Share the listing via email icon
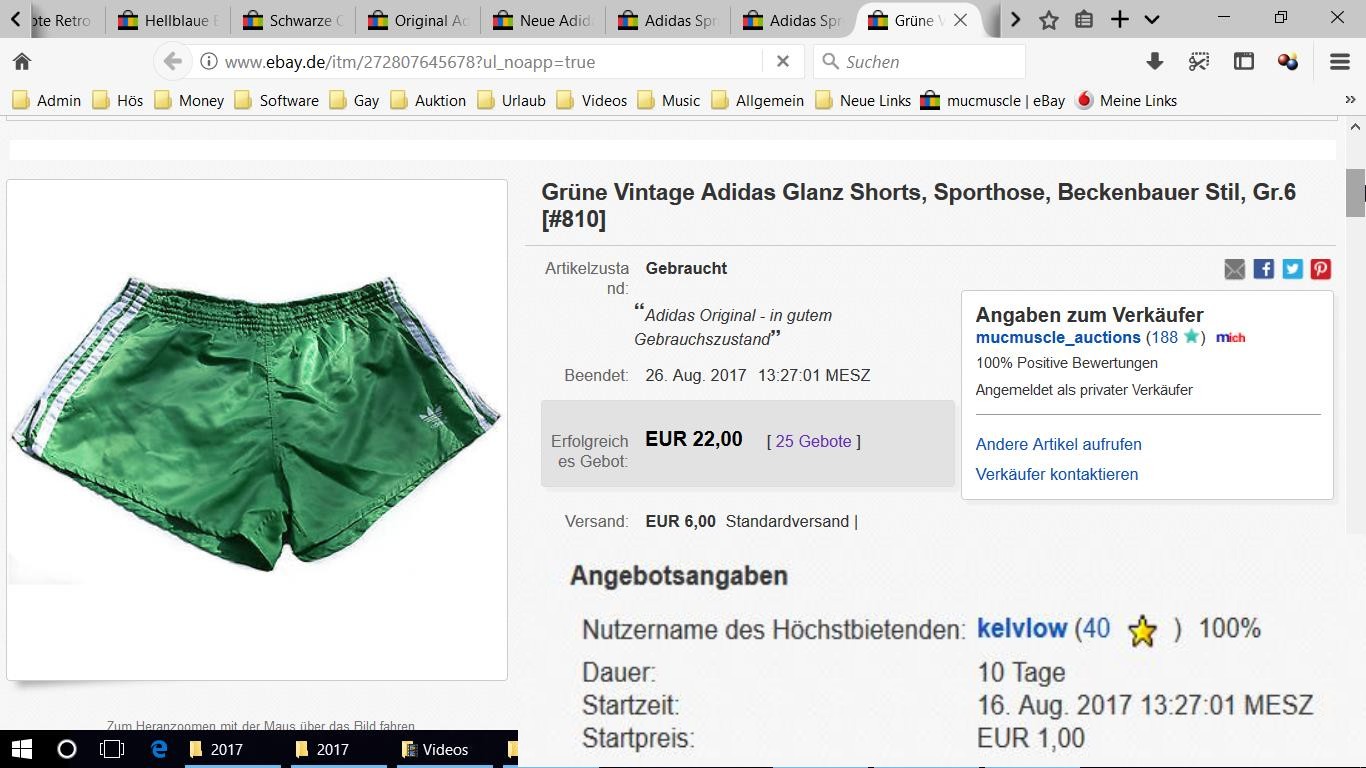 tap(1235, 269)
